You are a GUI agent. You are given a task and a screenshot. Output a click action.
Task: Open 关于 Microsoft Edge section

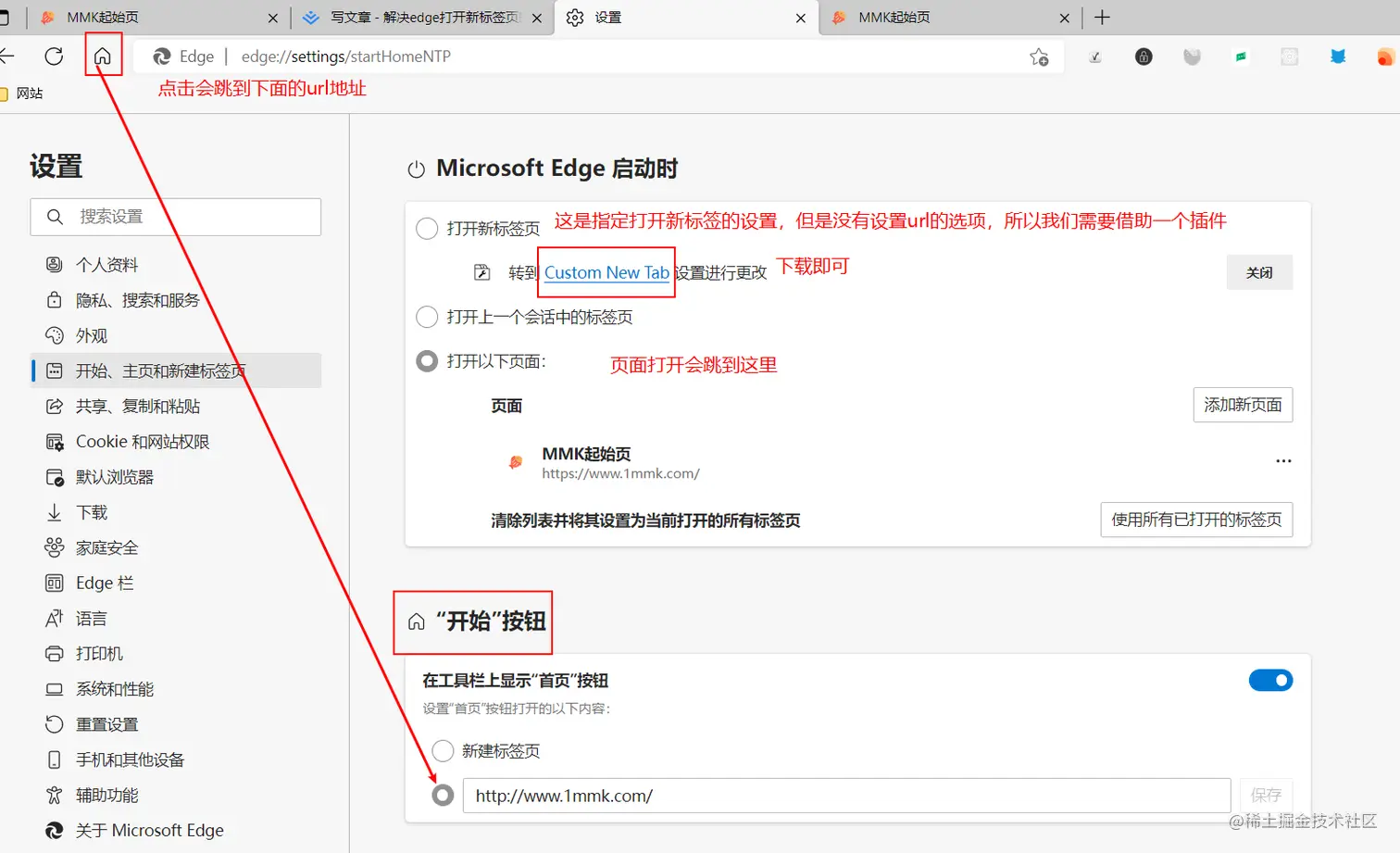pyautogui.click(x=176, y=830)
